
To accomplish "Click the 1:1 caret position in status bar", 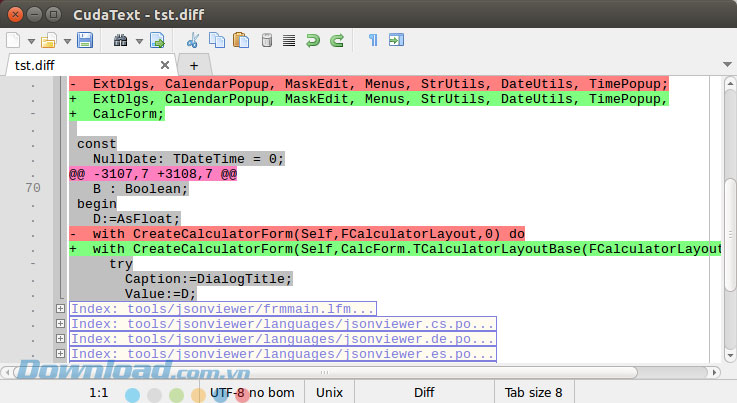I will point(99,393).
